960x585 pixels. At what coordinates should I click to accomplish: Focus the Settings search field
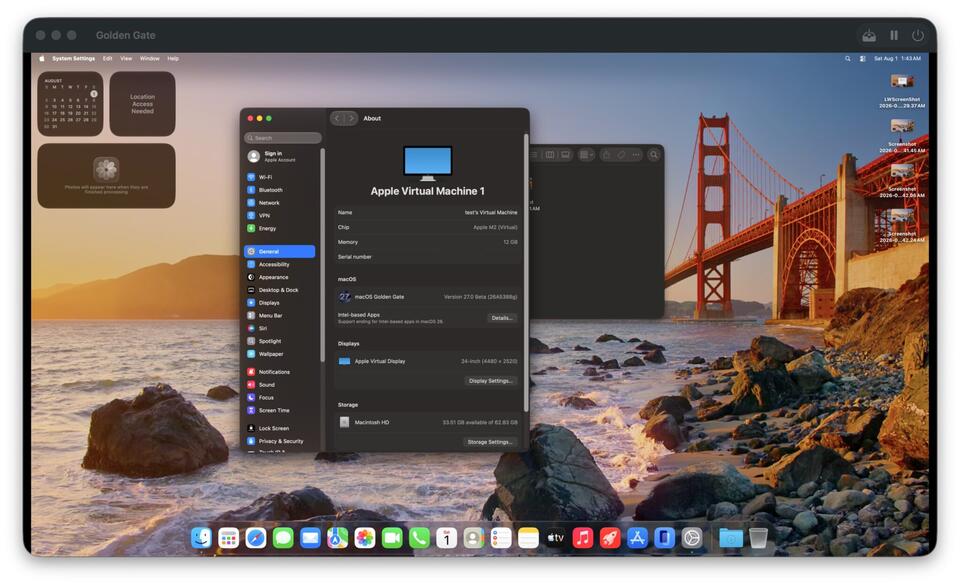pos(283,138)
